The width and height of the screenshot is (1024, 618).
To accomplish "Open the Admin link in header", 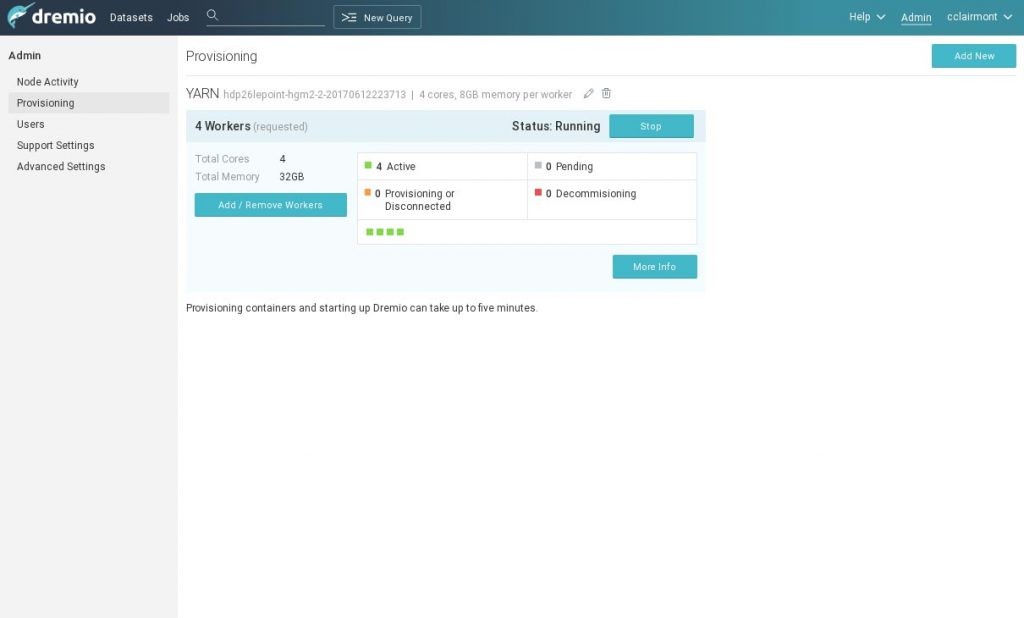I will pyautogui.click(x=916, y=17).
